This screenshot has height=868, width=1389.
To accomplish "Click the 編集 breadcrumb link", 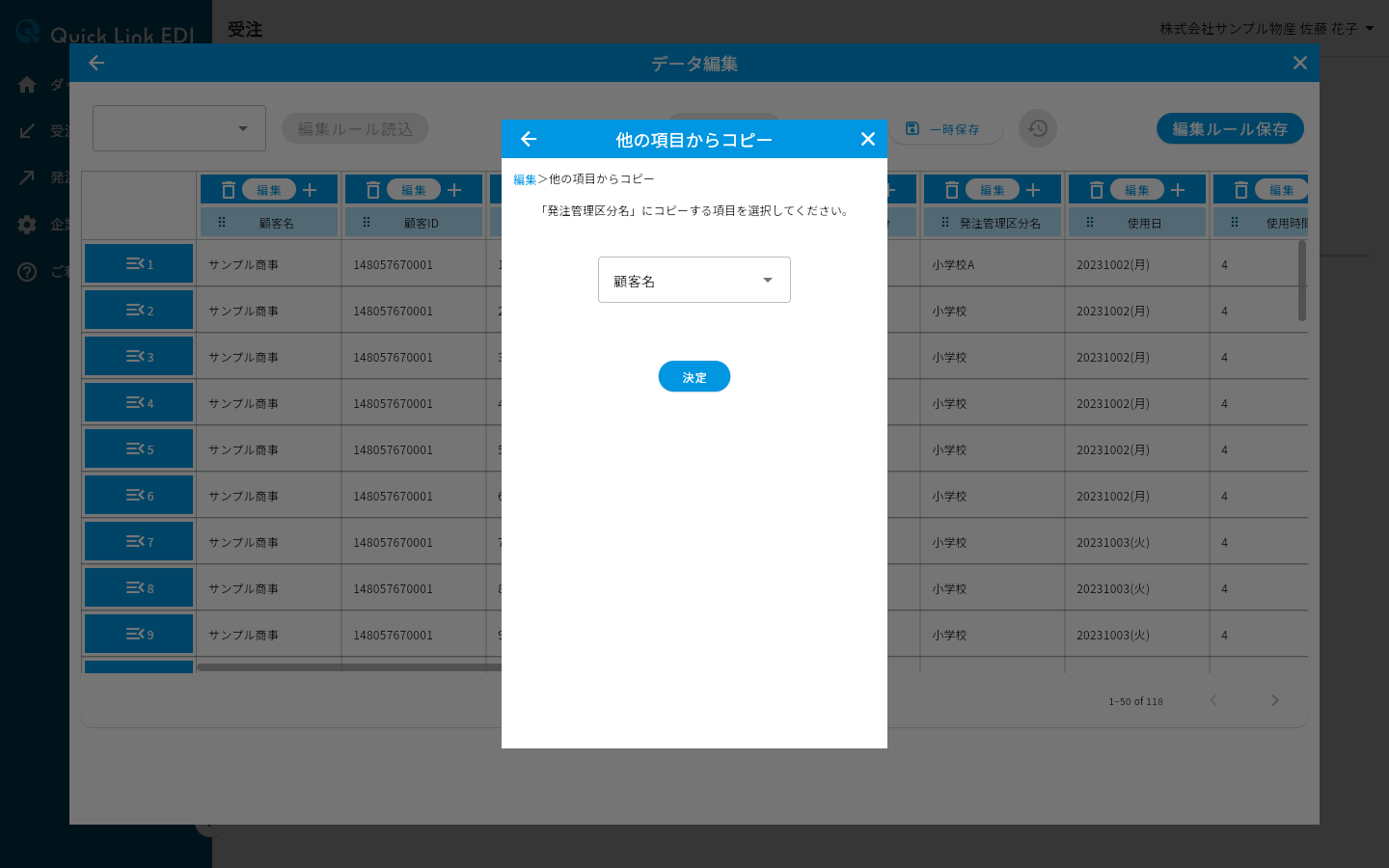I will 525,179.
